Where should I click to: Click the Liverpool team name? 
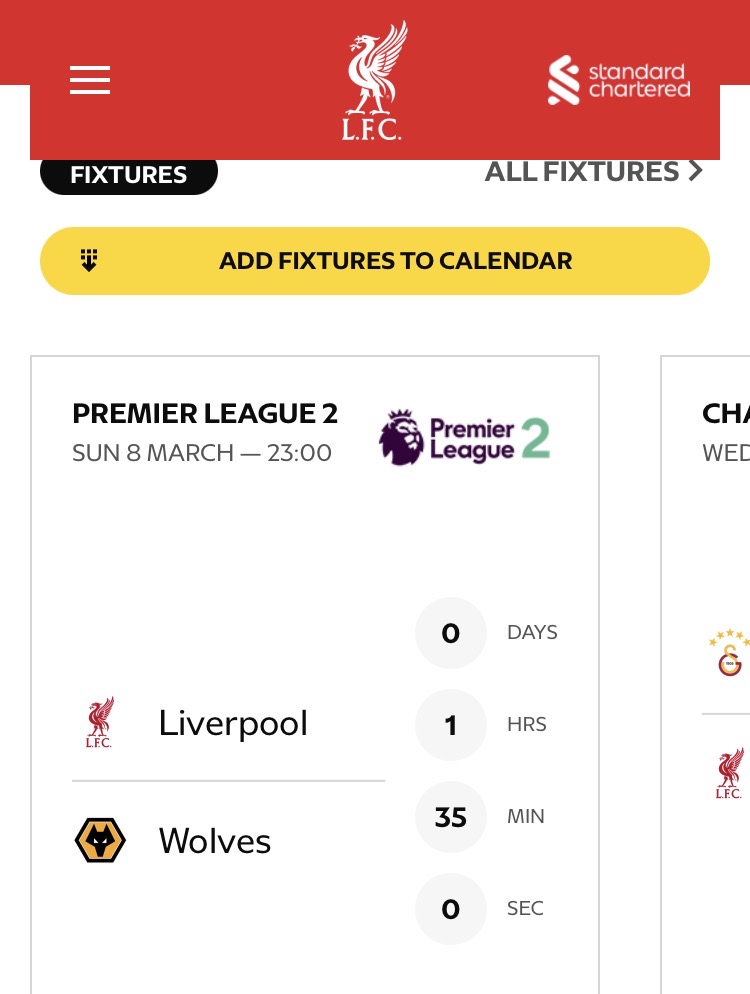click(x=233, y=723)
